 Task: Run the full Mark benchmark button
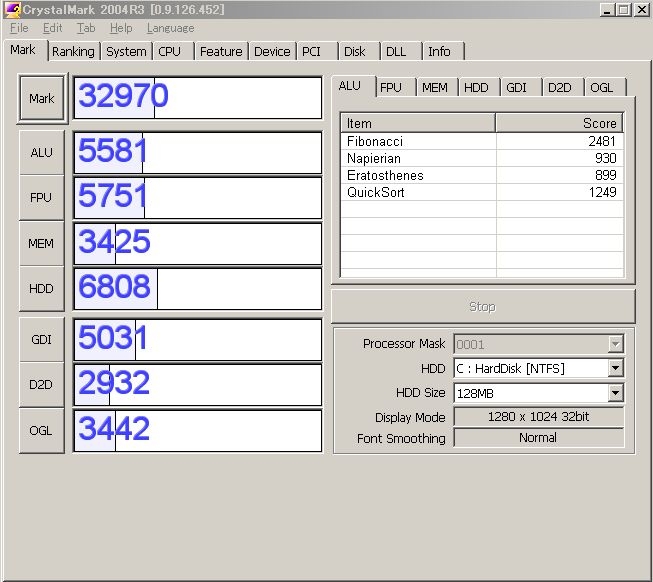click(41, 98)
